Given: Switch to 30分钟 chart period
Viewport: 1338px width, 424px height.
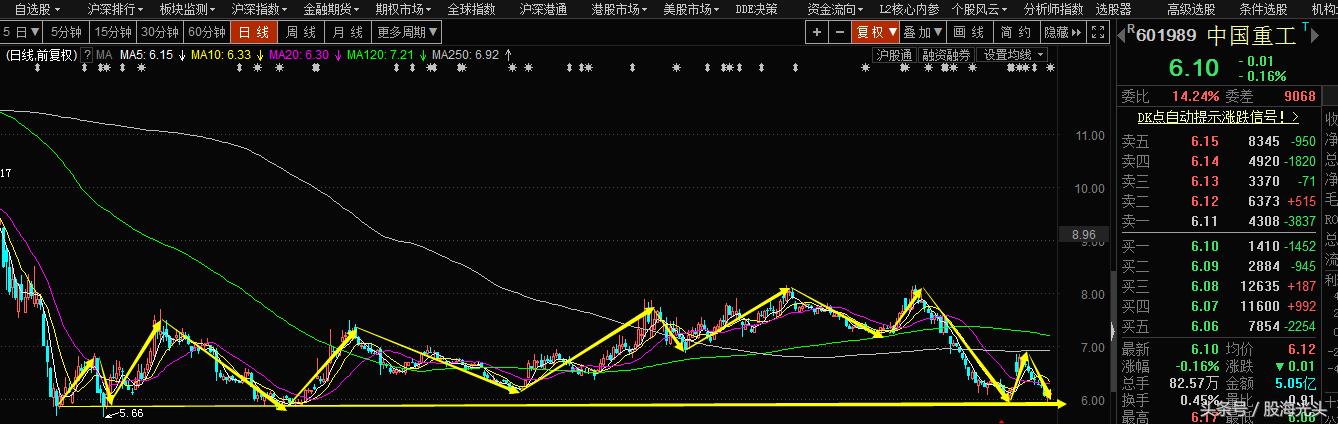Looking at the screenshot, I should pyautogui.click(x=159, y=32).
